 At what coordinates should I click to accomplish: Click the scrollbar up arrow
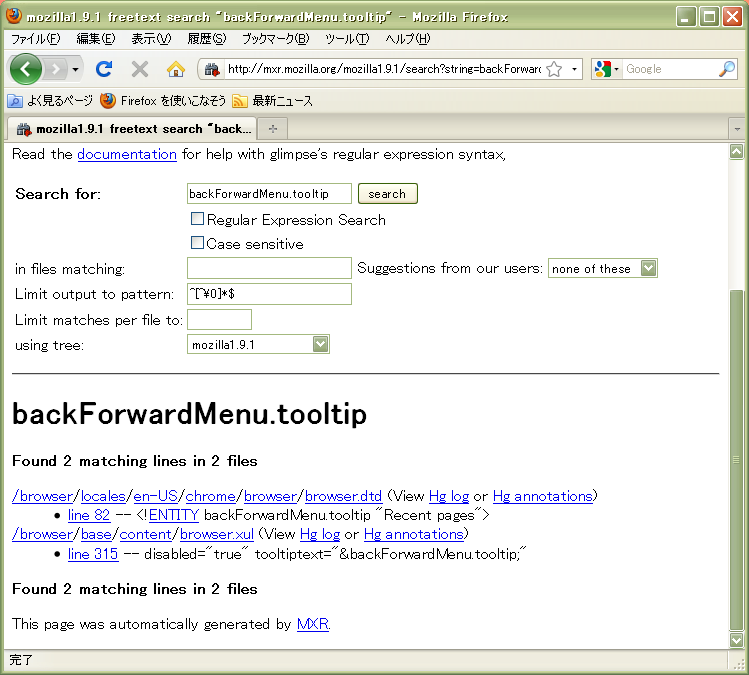[x=737, y=152]
